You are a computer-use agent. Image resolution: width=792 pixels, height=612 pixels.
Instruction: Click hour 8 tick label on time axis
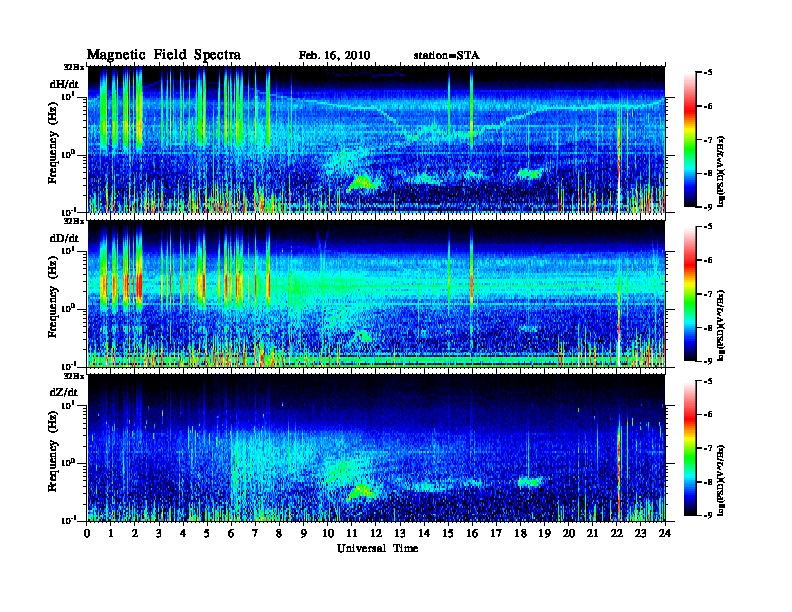coord(279,533)
